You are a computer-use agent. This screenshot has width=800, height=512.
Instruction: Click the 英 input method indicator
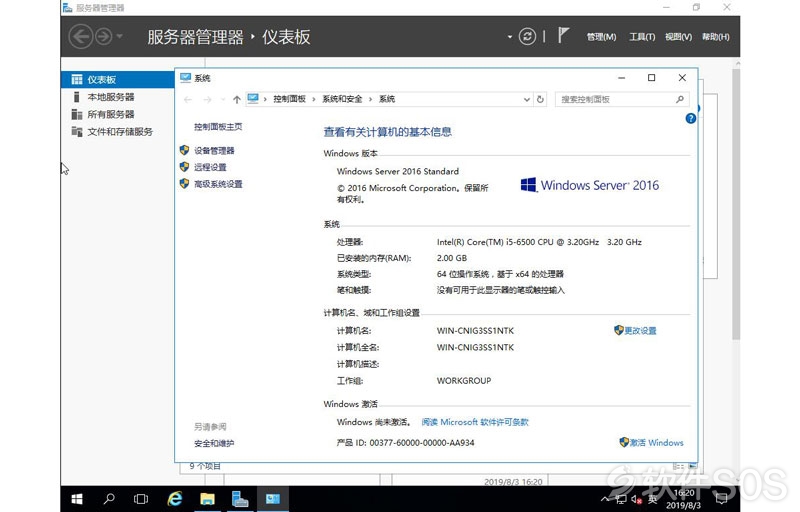click(x=652, y=499)
